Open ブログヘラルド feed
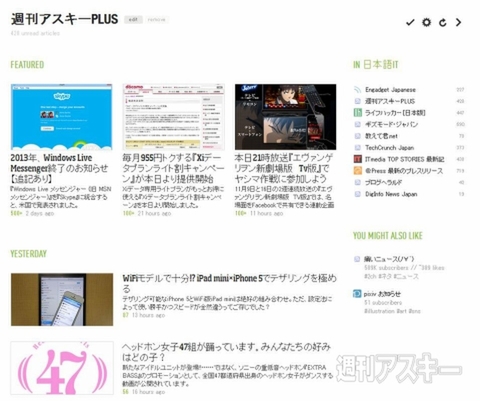480x401 pixels. [x=383, y=182]
